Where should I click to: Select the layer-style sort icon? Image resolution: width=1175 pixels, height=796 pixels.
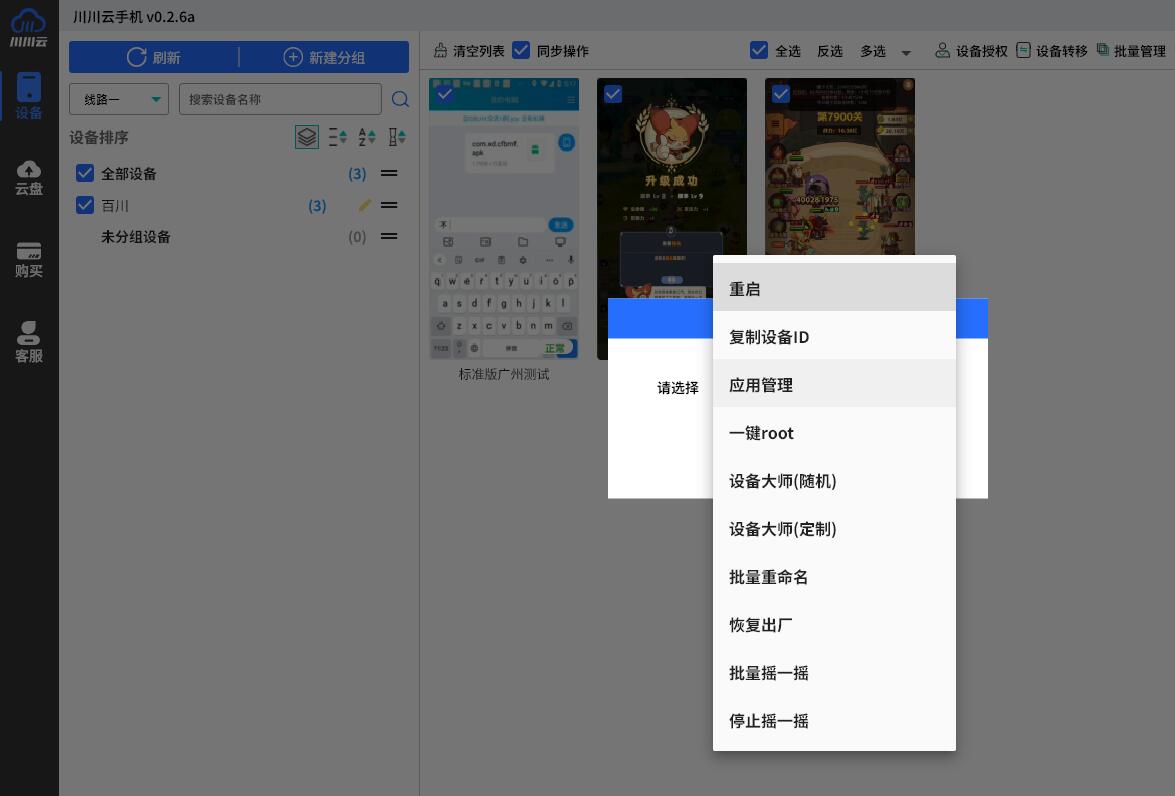307,137
